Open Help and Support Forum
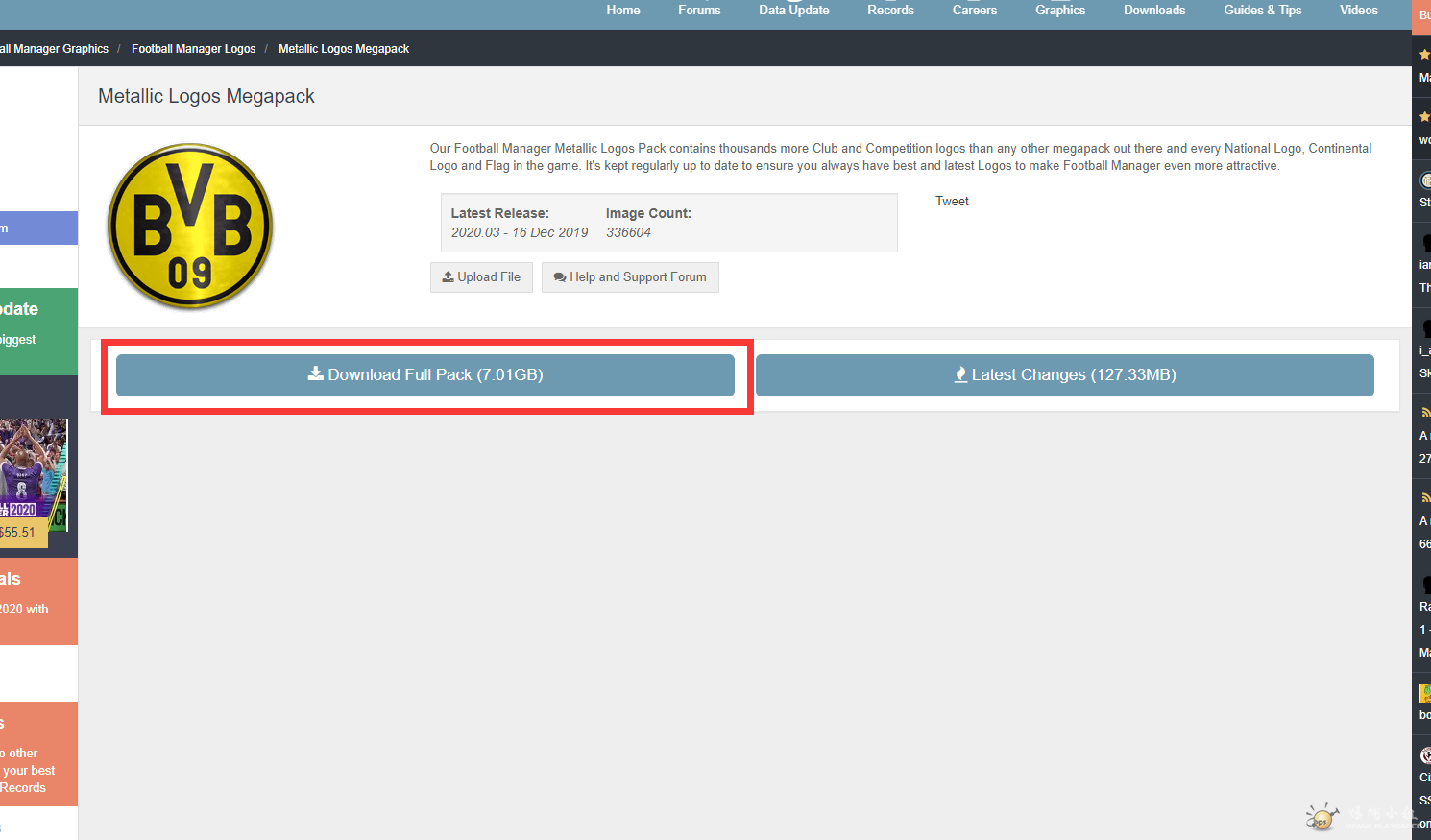This screenshot has width=1431, height=840. coord(630,277)
